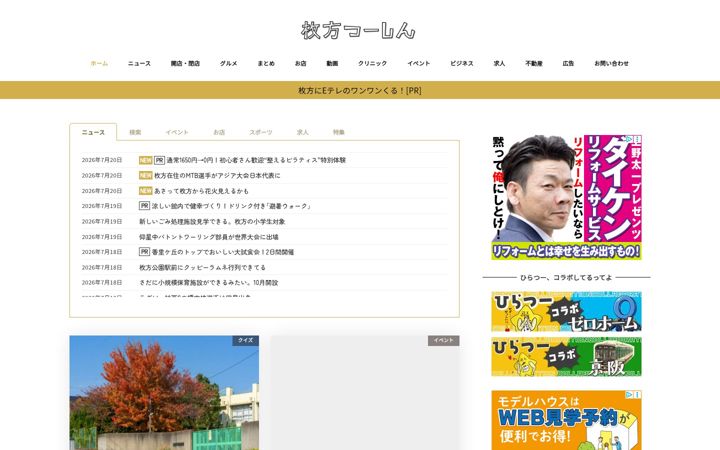Switch to the お店 tab in the panel

tap(219, 132)
